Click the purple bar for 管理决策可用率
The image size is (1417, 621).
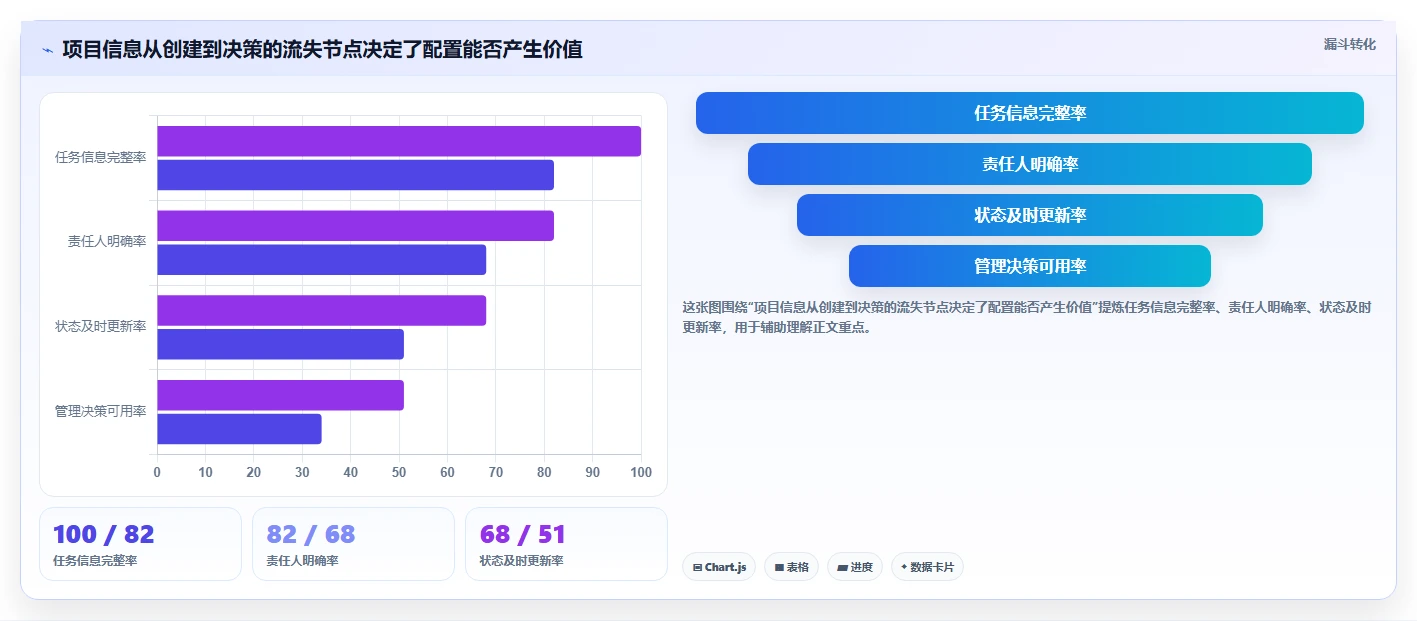pos(280,395)
